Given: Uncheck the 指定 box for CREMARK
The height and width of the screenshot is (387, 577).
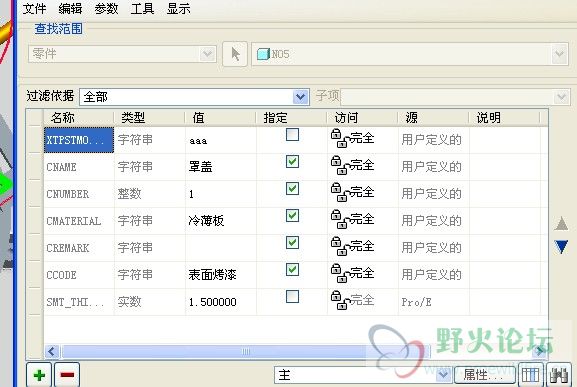Looking at the screenshot, I should tap(292, 242).
